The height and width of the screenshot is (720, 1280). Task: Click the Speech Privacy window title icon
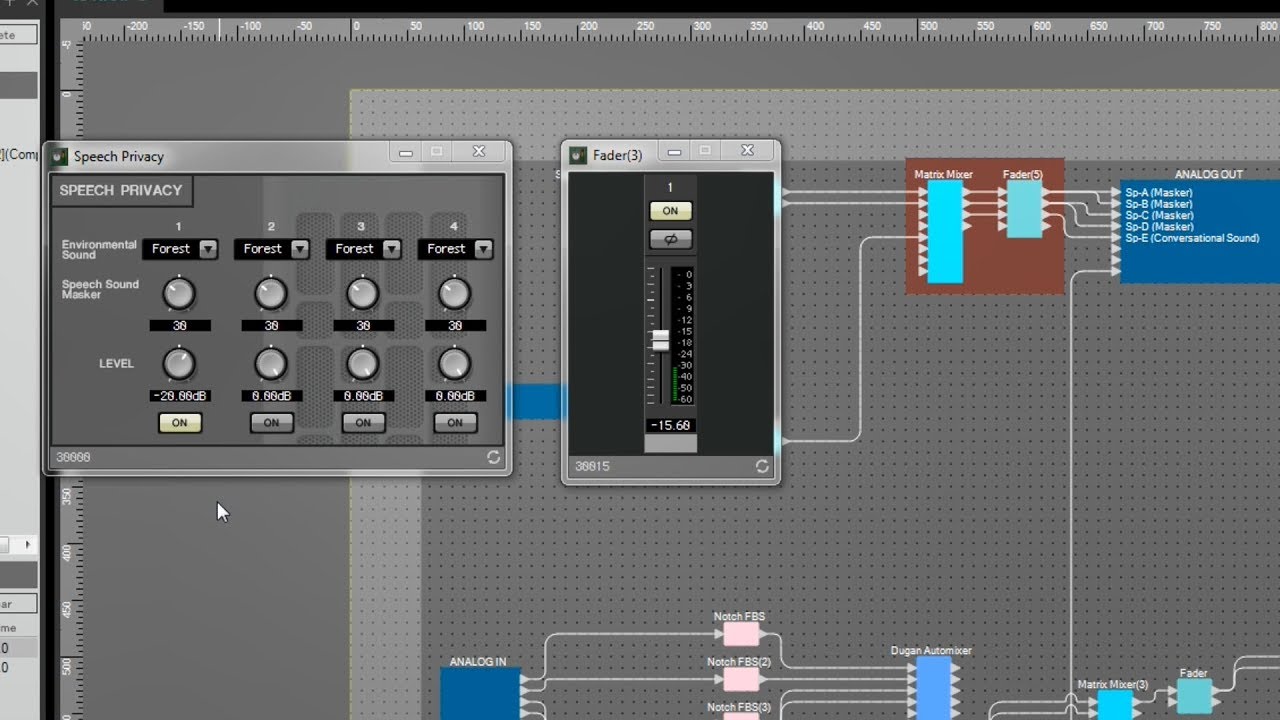pyautogui.click(x=59, y=156)
